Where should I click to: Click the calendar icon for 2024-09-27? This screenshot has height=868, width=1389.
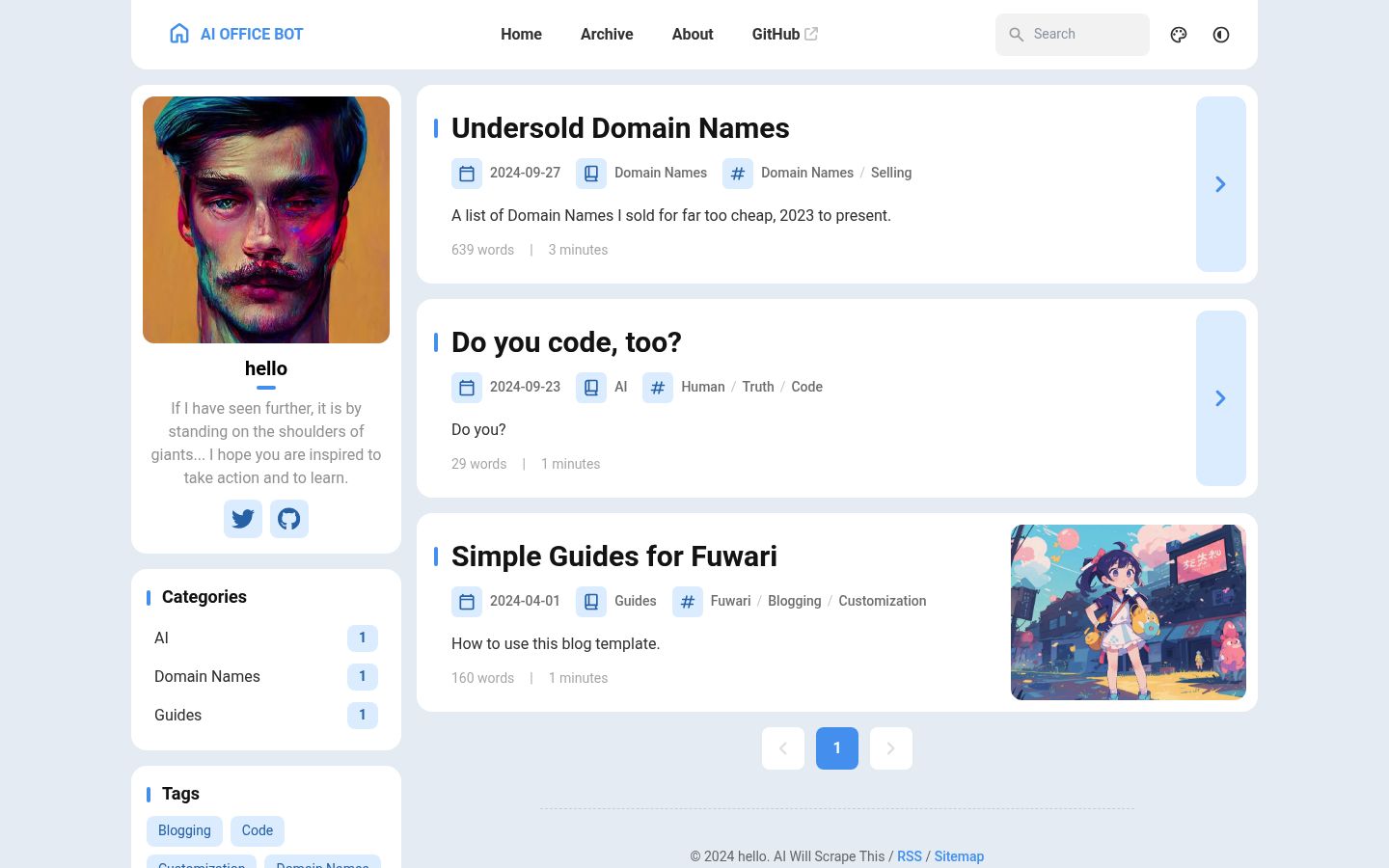467,174
